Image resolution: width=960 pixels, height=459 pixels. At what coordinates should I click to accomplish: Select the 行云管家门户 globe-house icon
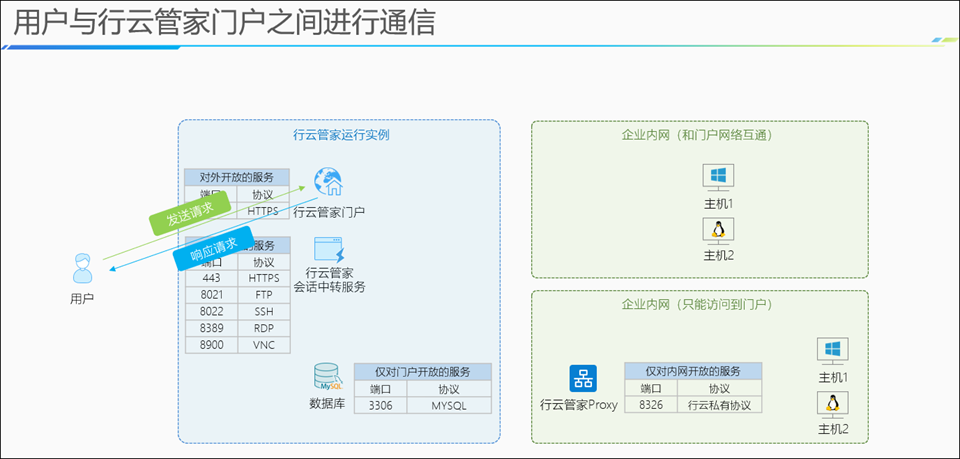click(328, 182)
